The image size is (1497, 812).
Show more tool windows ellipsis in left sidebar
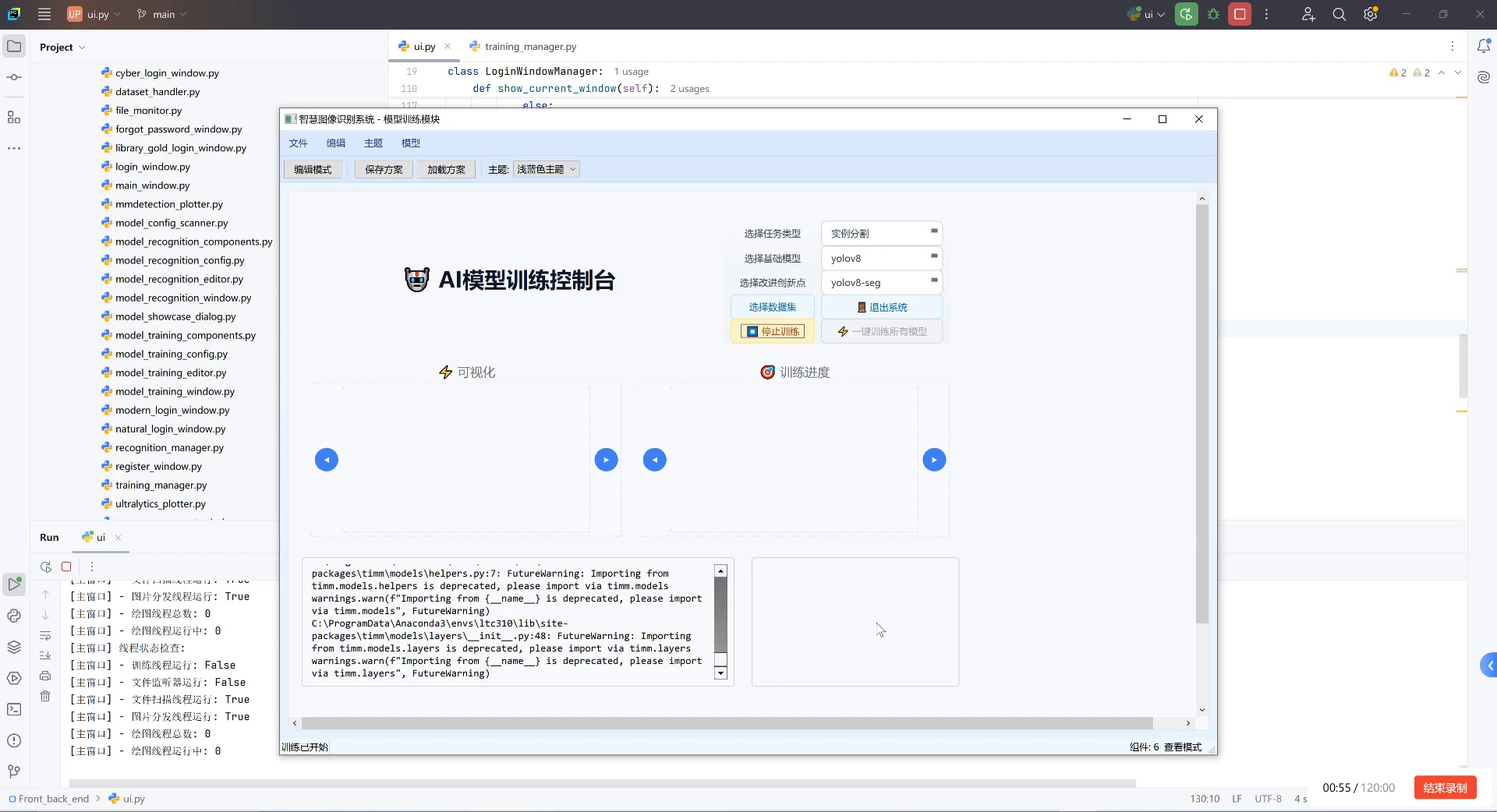[14, 148]
